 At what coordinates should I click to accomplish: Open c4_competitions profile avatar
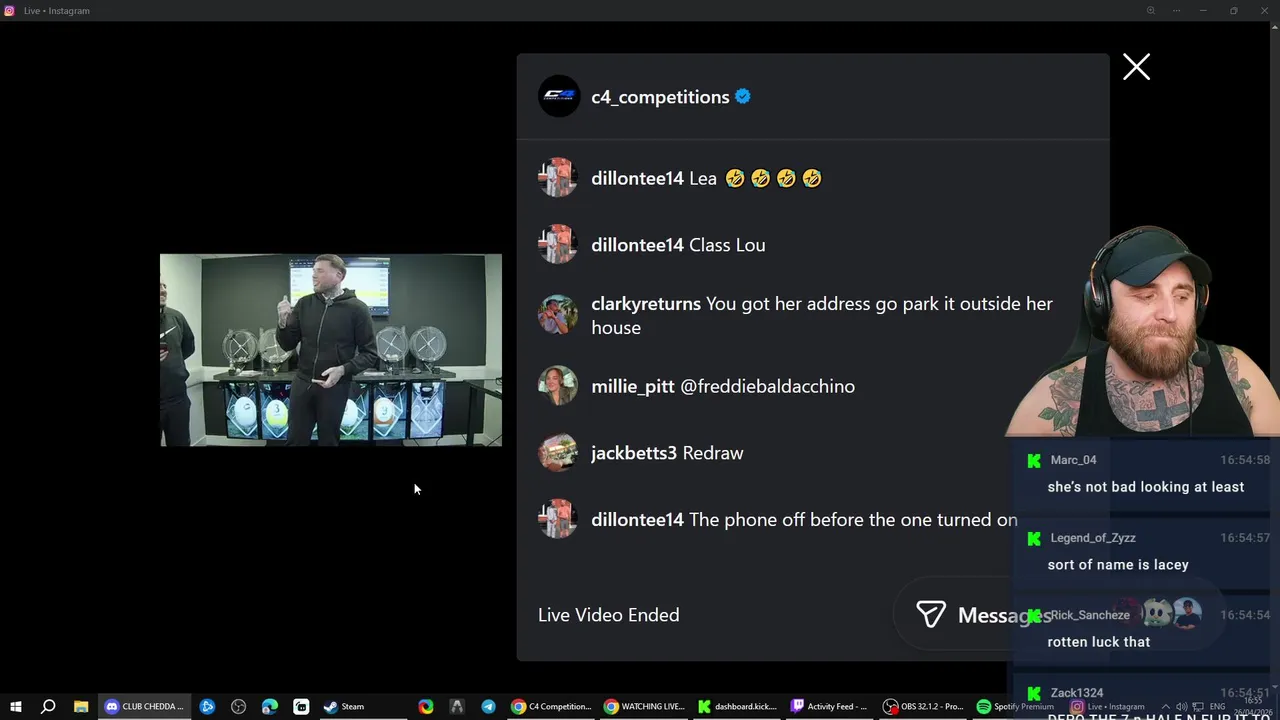coord(559,97)
